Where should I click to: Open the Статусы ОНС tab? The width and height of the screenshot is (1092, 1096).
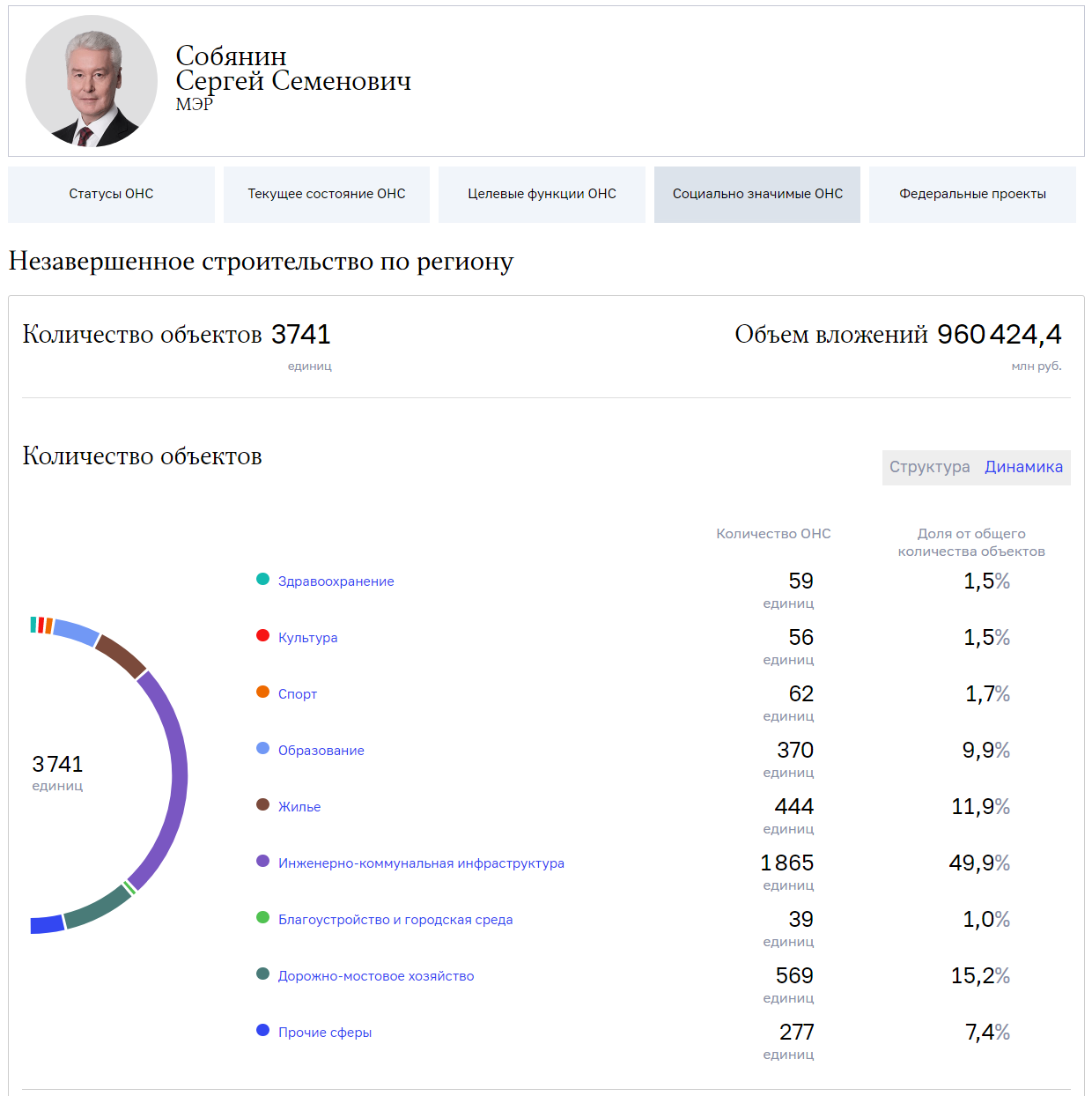(111, 194)
